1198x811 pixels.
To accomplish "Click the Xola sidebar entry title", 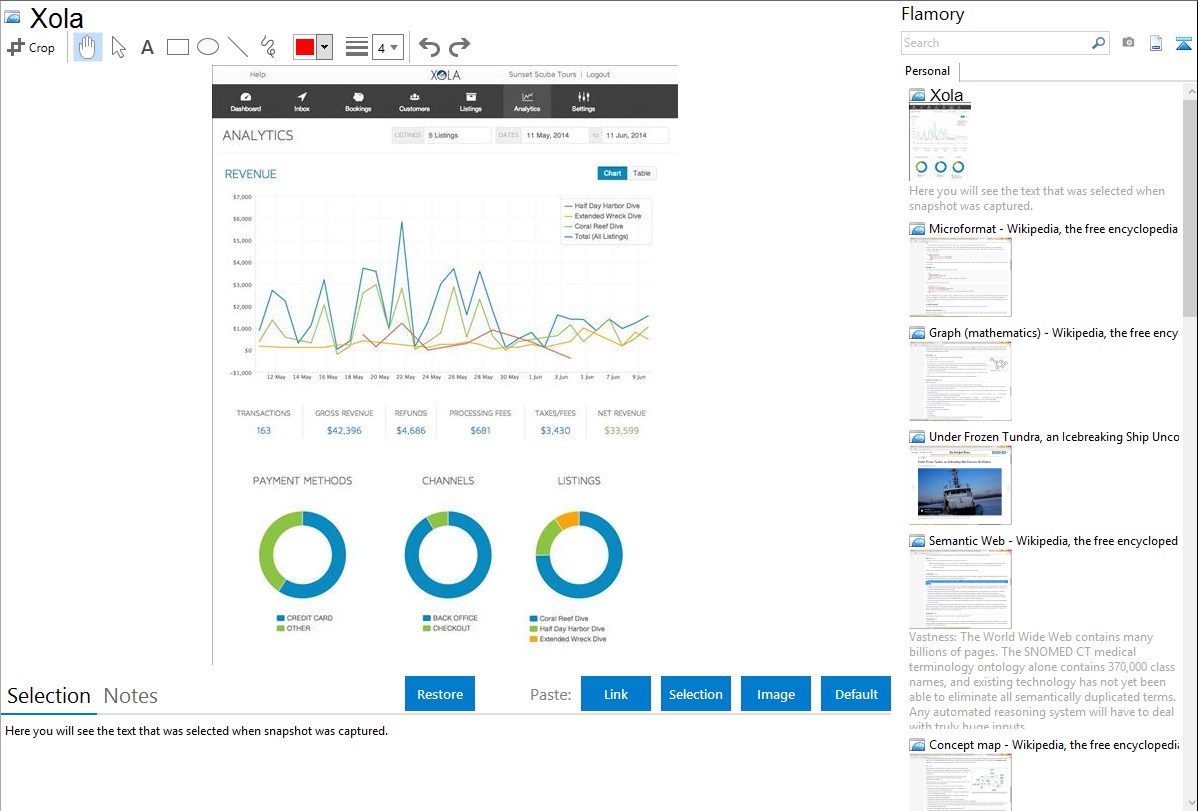I will (x=946, y=95).
